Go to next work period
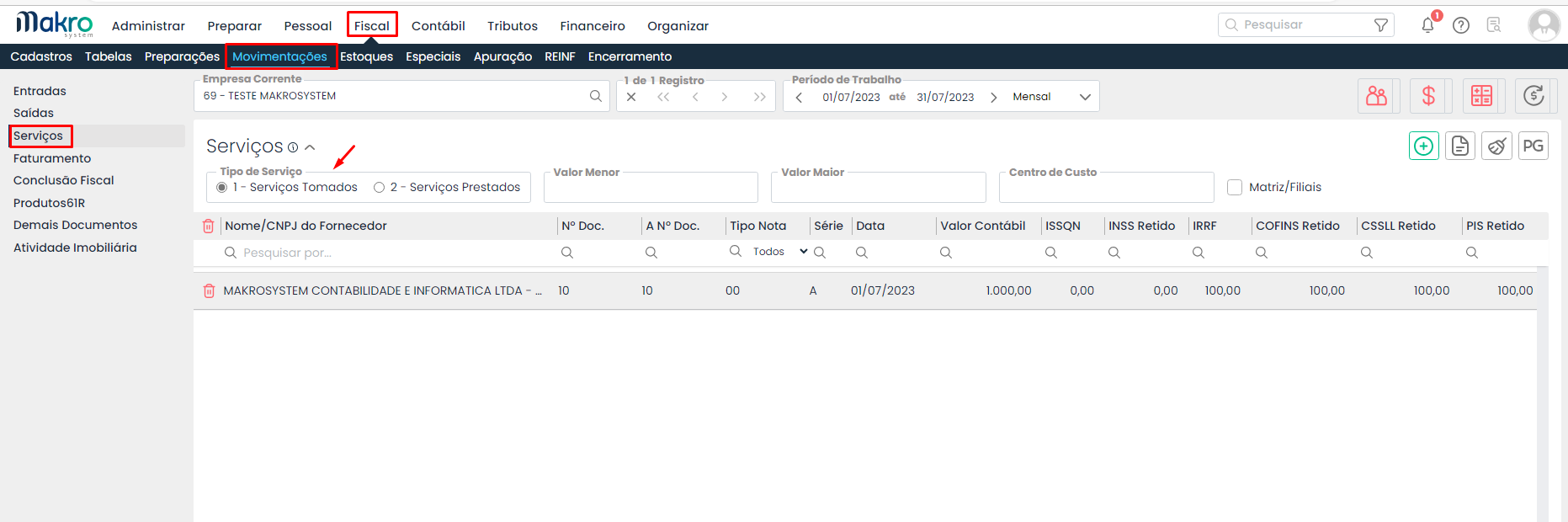The image size is (1568, 522). tap(994, 97)
